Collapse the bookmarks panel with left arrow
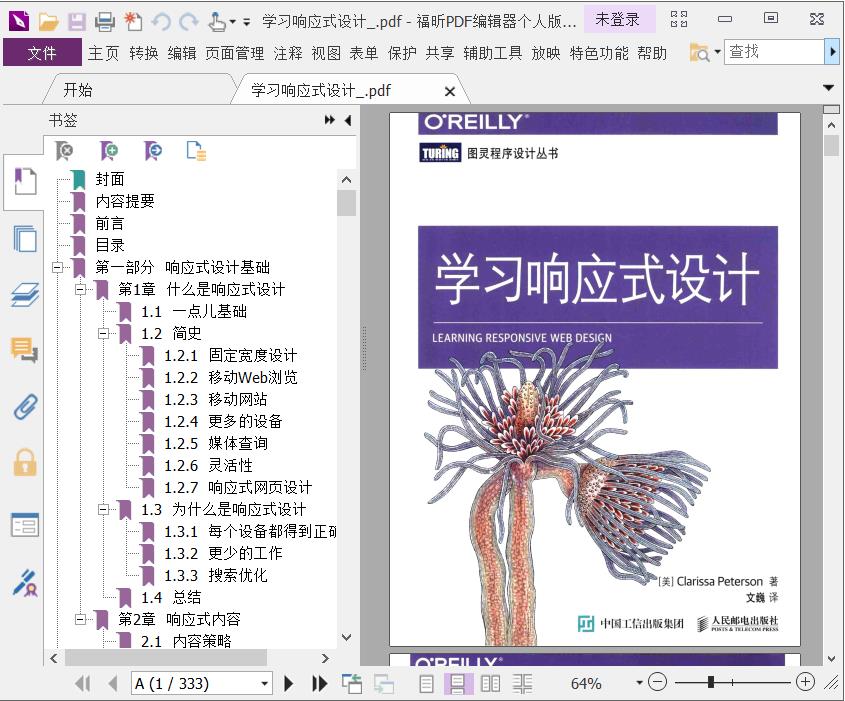This screenshot has height=701, width=845. point(348,120)
